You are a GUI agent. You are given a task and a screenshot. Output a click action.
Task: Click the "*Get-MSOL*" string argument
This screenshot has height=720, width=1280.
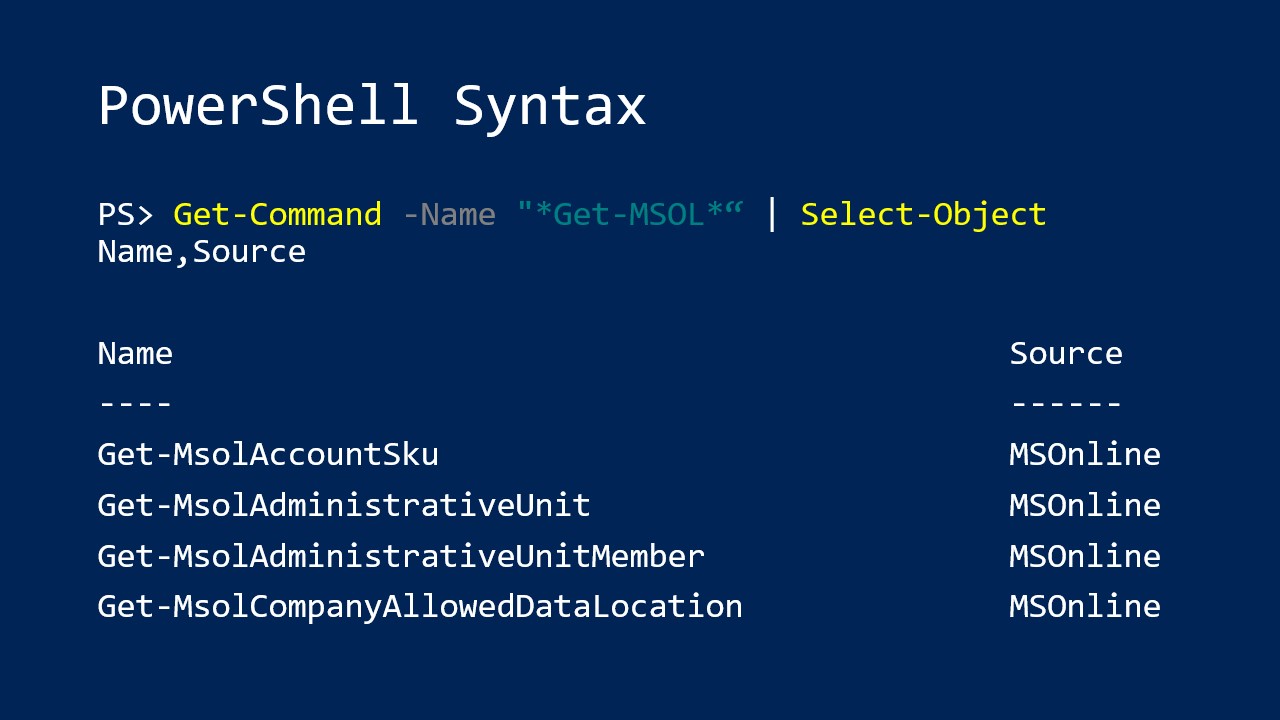pyautogui.click(x=630, y=215)
